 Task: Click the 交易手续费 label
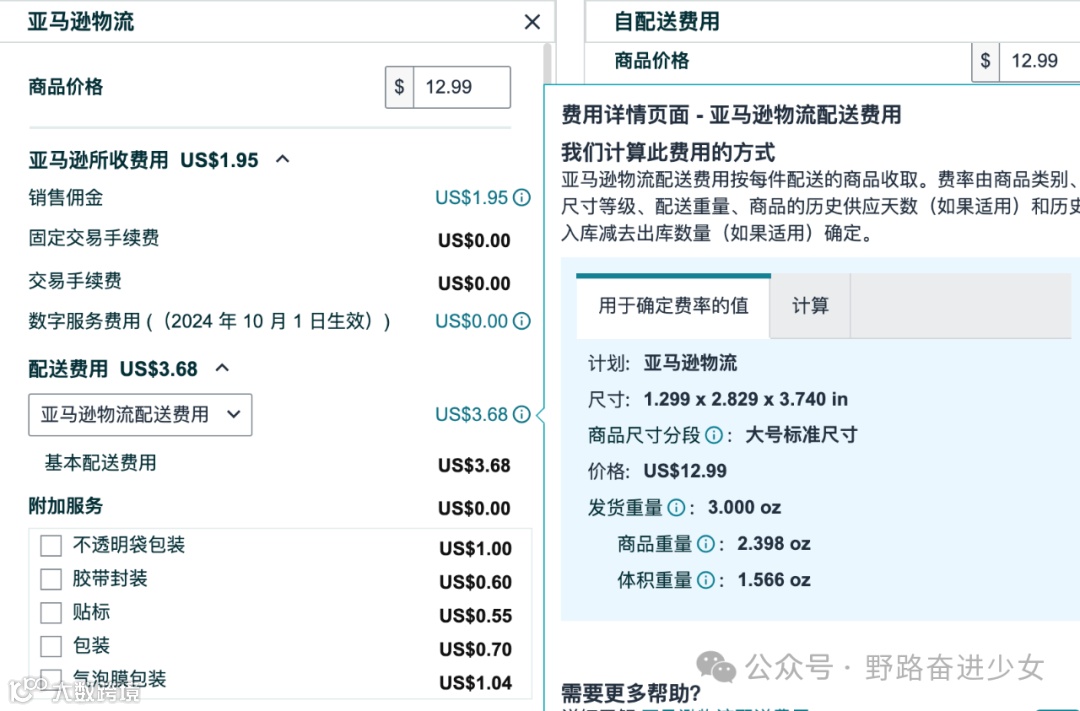click(x=75, y=280)
